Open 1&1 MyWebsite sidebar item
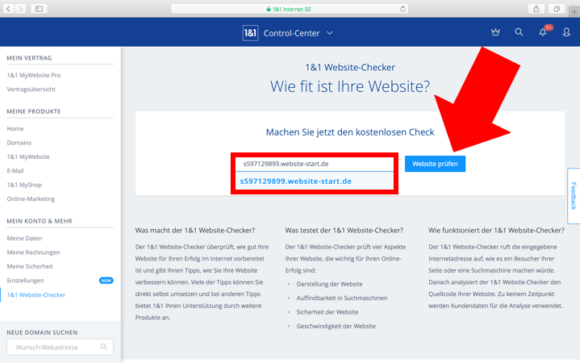This screenshot has width=580, height=363. [28, 157]
